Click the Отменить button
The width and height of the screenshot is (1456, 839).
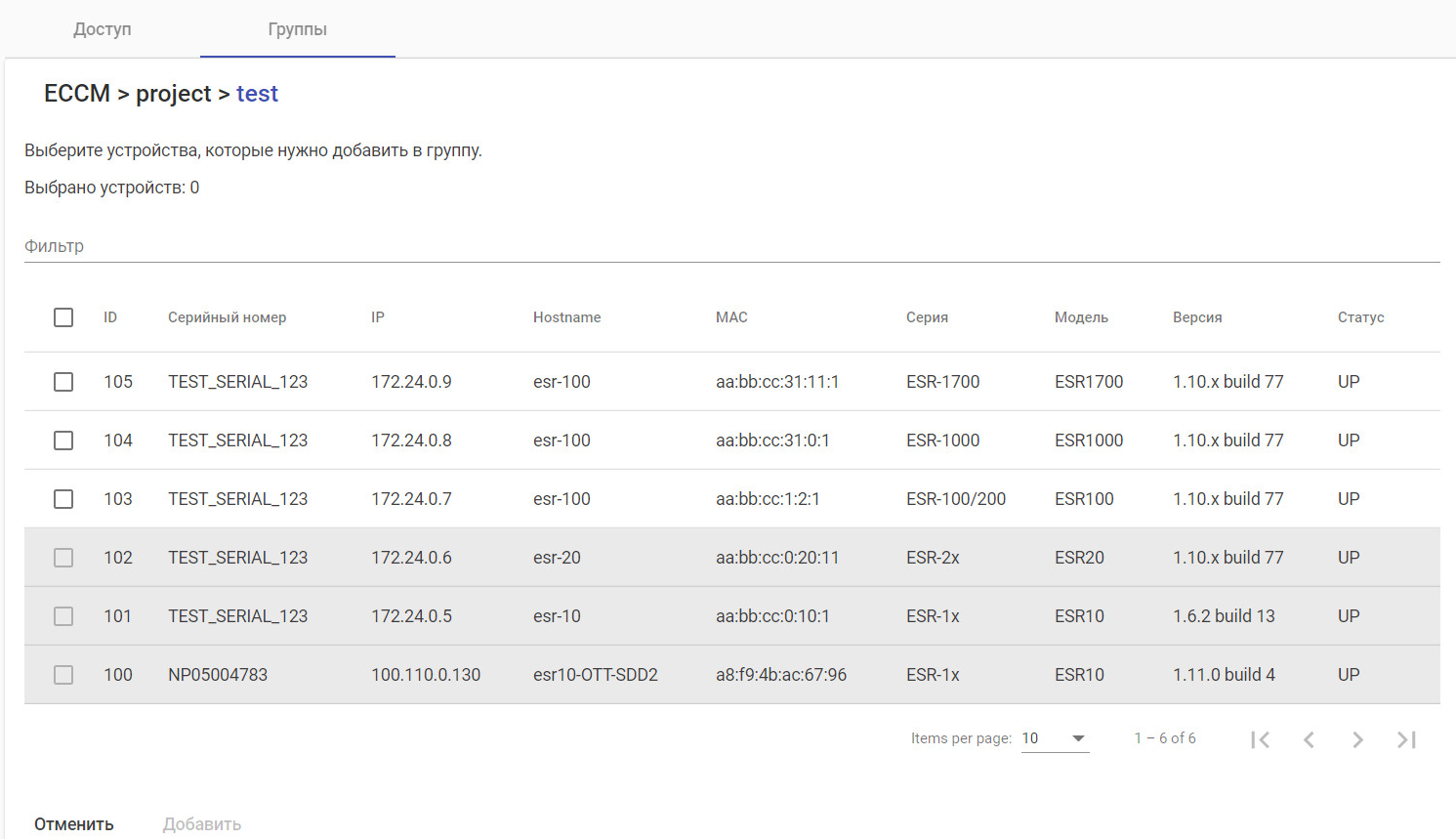[x=74, y=824]
